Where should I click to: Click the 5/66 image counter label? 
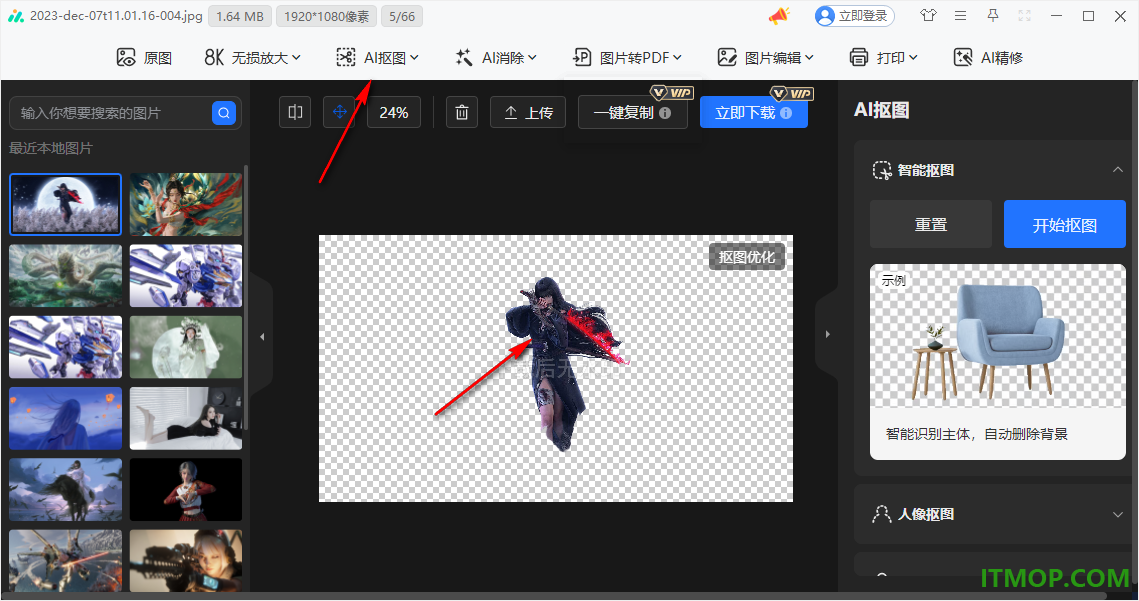coord(402,16)
